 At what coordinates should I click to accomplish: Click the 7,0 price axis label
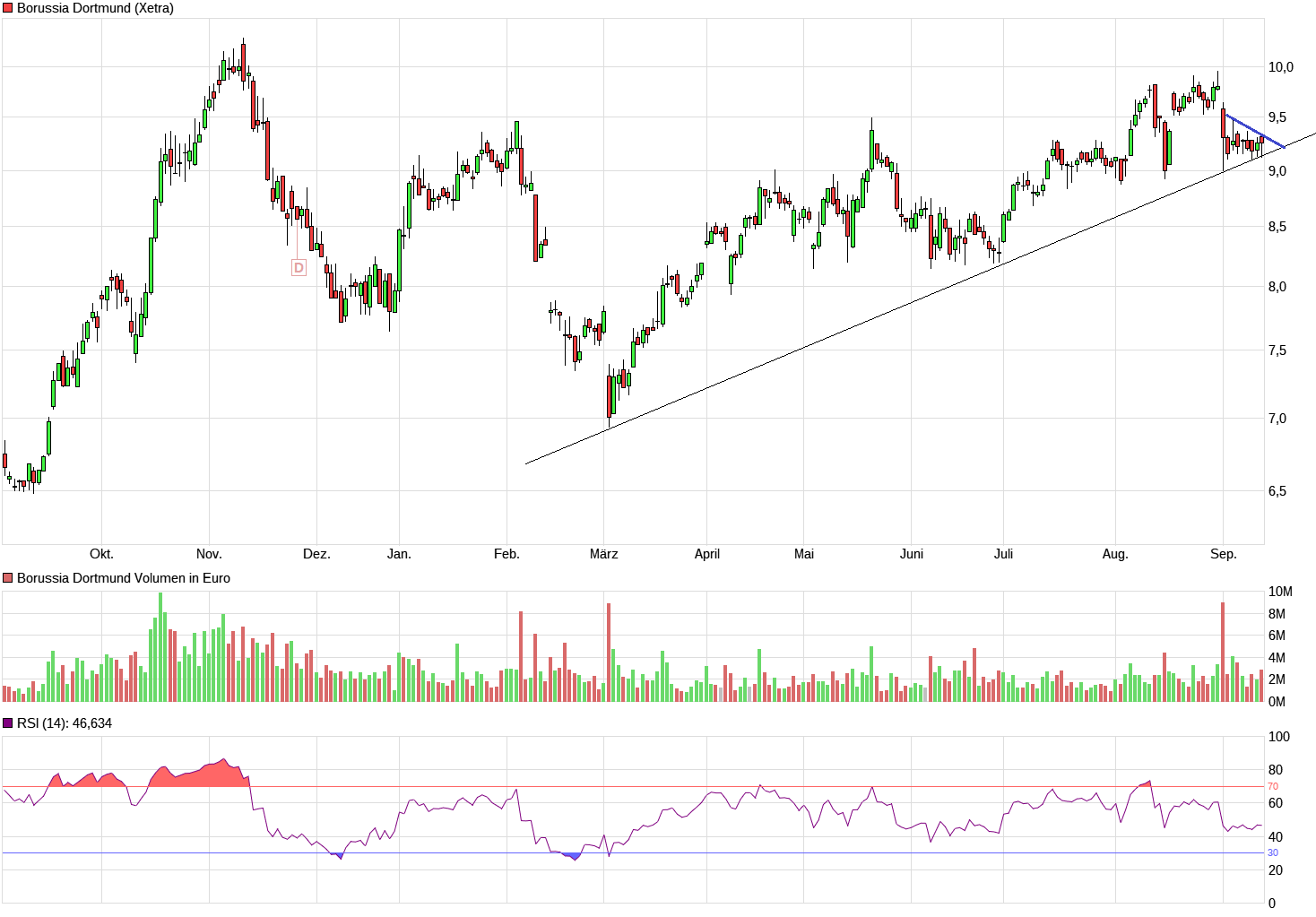point(1277,419)
